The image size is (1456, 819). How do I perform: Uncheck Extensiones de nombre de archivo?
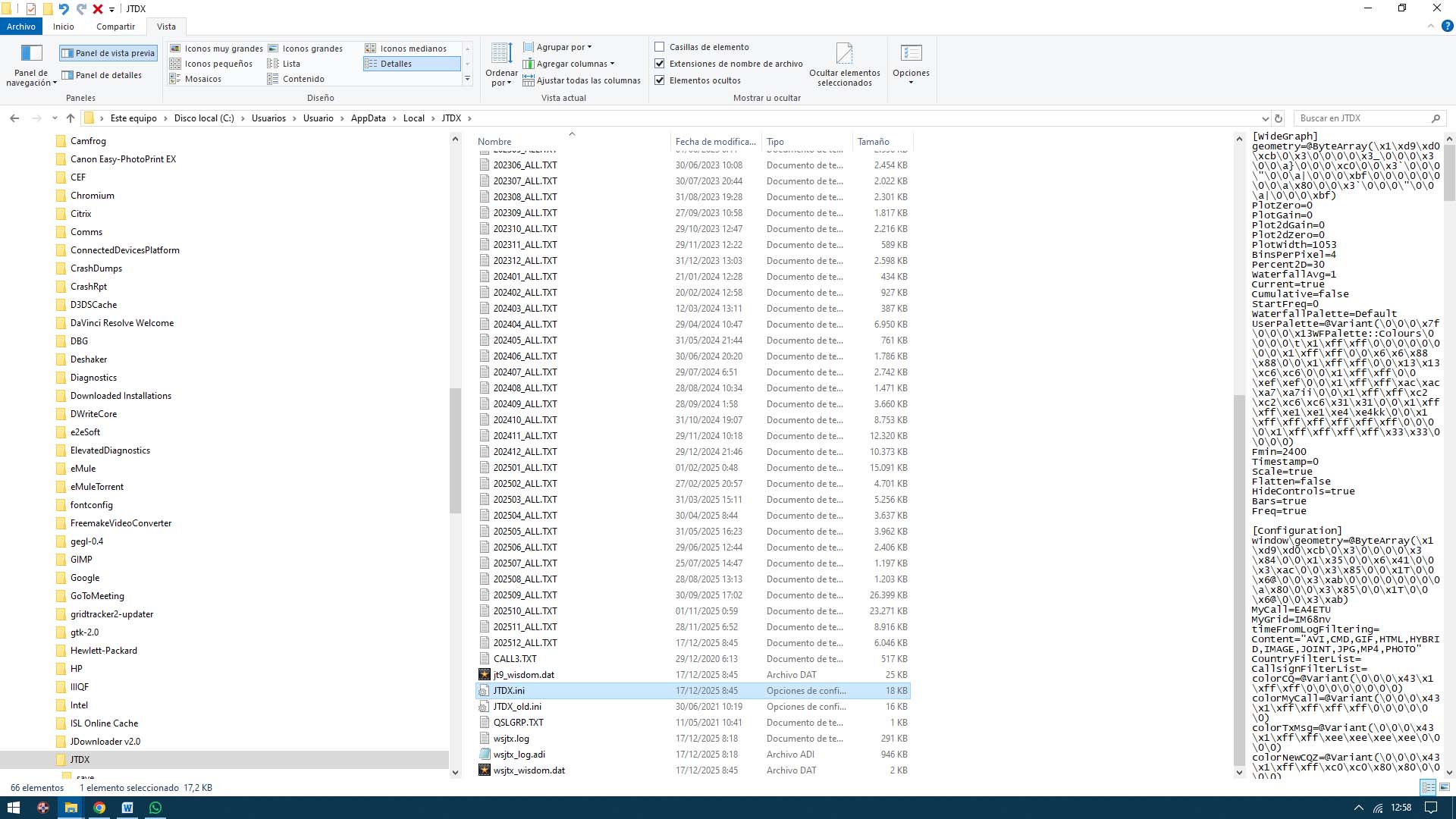point(660,64)
